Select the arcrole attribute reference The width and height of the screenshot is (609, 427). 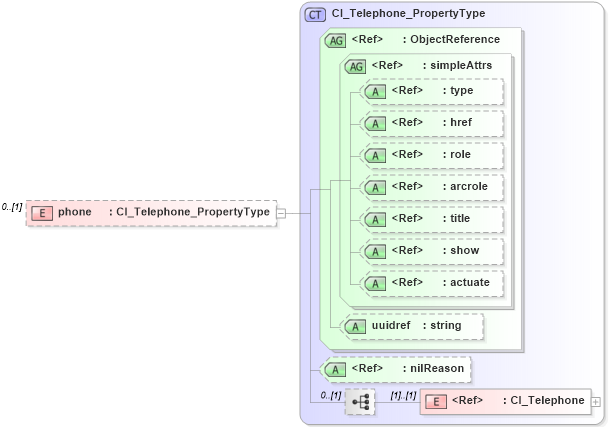433,187
